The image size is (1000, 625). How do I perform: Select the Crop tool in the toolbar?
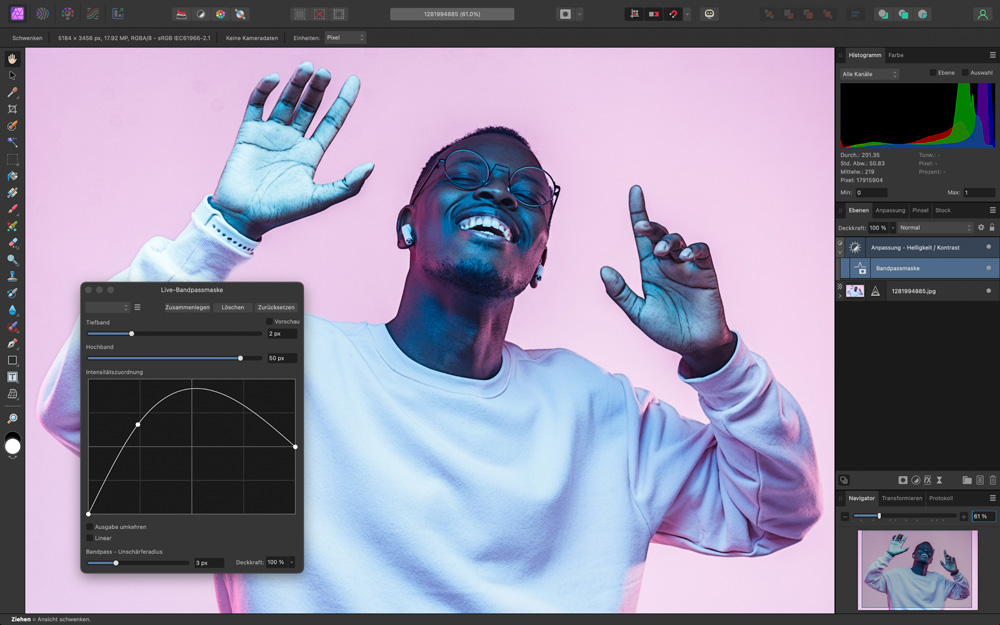click(13, 108)
